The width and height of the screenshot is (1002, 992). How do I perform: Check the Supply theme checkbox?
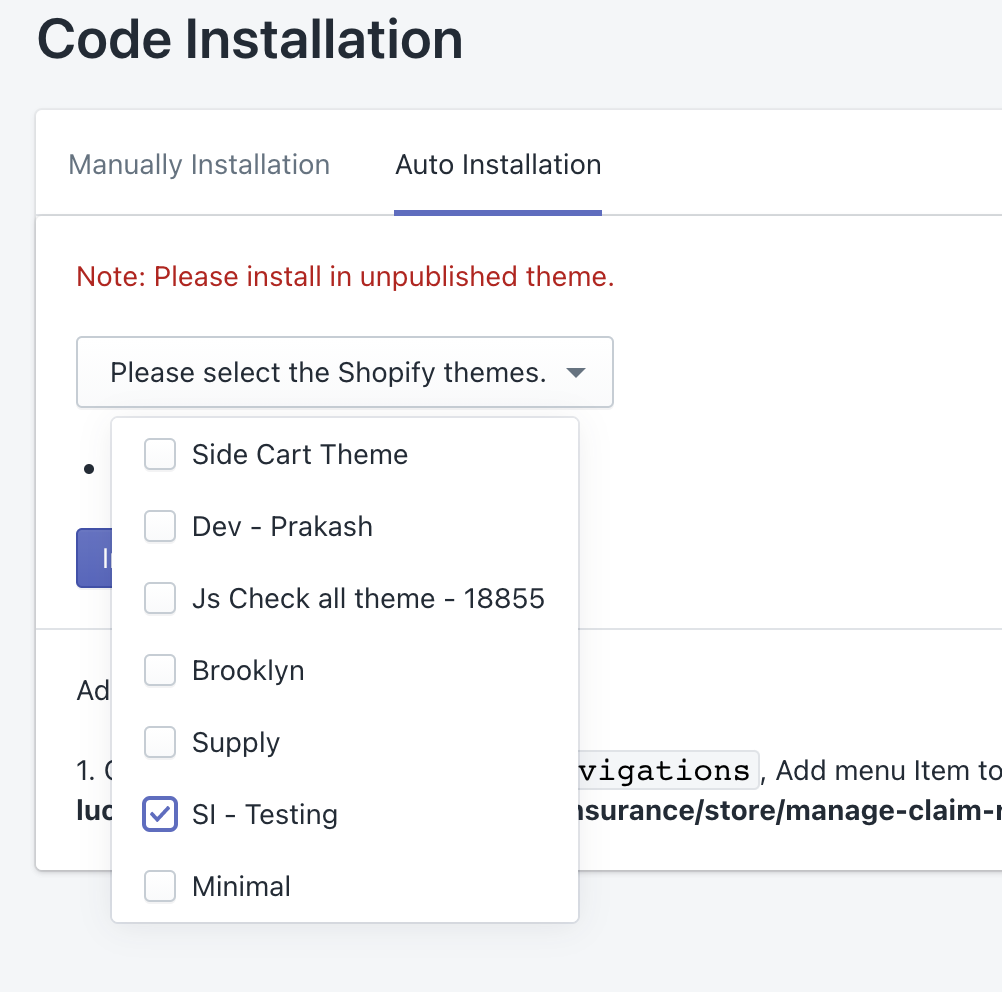point(160,743)
